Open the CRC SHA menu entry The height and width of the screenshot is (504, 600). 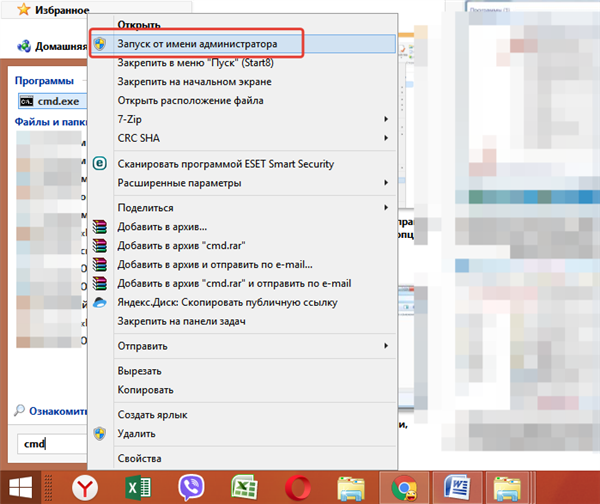(x=243, y=138)
